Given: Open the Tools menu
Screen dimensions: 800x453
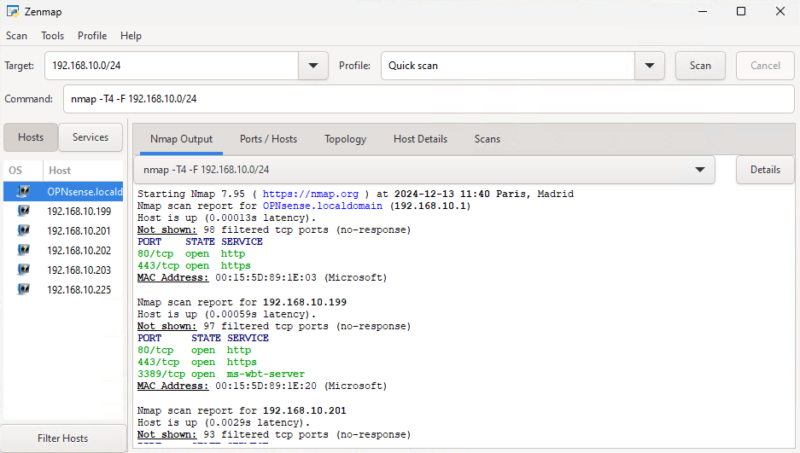Looking at the screenshot, I should point(52,36).
